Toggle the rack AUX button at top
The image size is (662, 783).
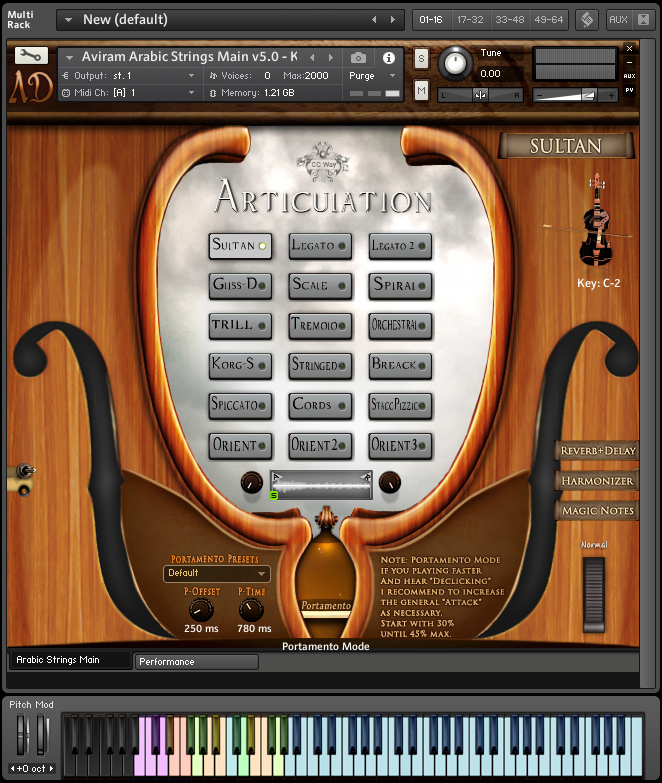tap(618, 19)
